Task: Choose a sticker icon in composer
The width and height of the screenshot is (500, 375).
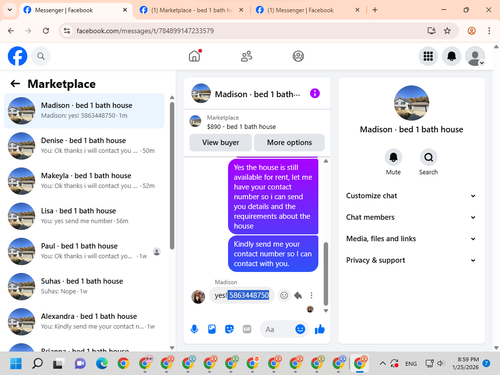Action: coord(229,329)
